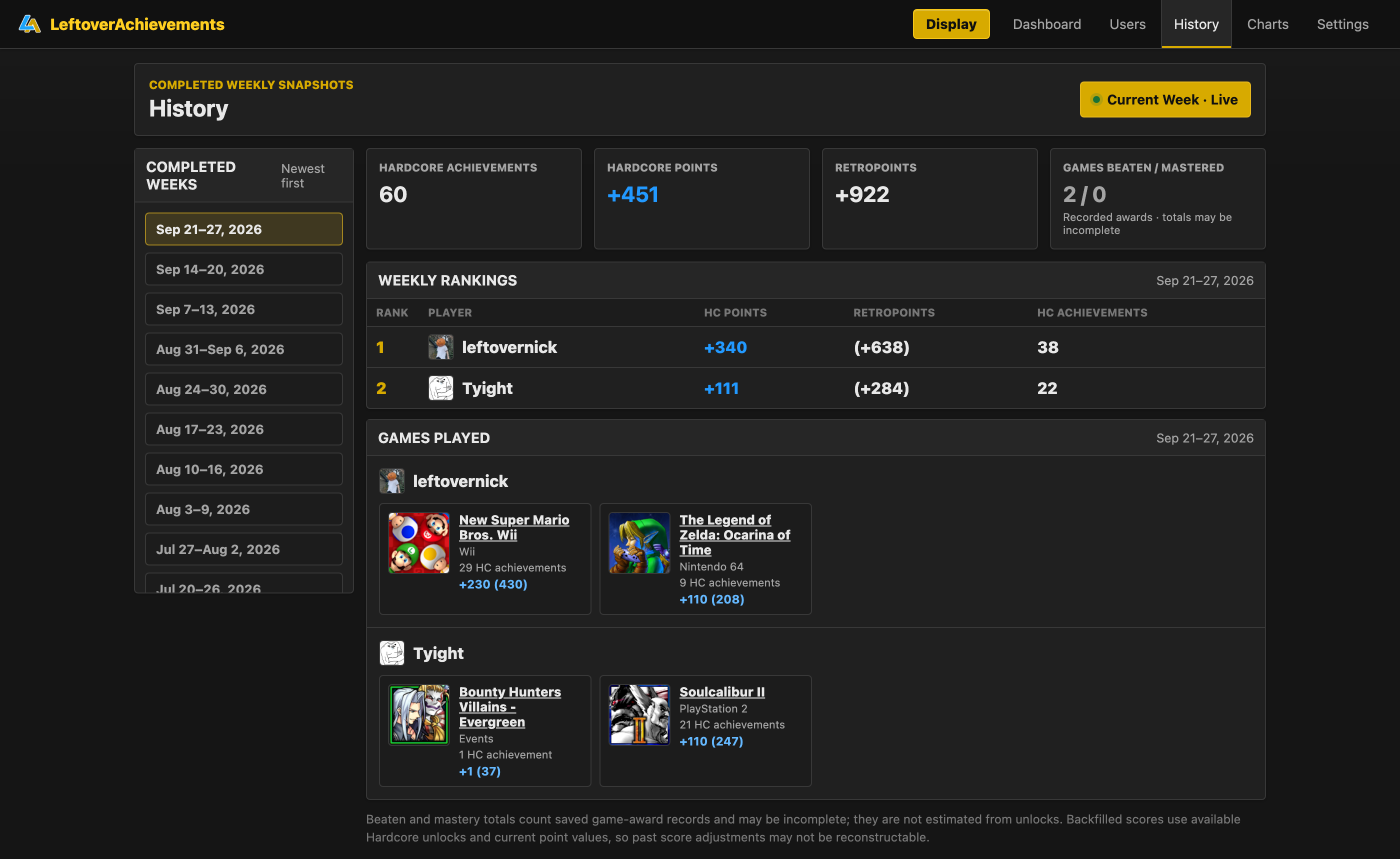Click LeftoverAchievements site title text
Screen dimensions: 1400x859
point(137,24)
